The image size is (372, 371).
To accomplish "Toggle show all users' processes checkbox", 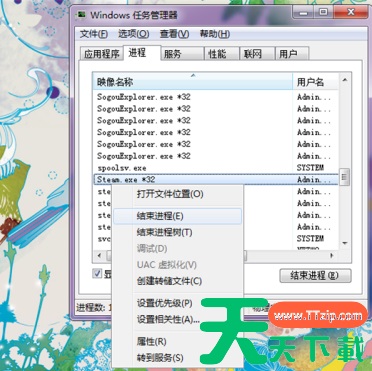I will click(x=97, y=273).
